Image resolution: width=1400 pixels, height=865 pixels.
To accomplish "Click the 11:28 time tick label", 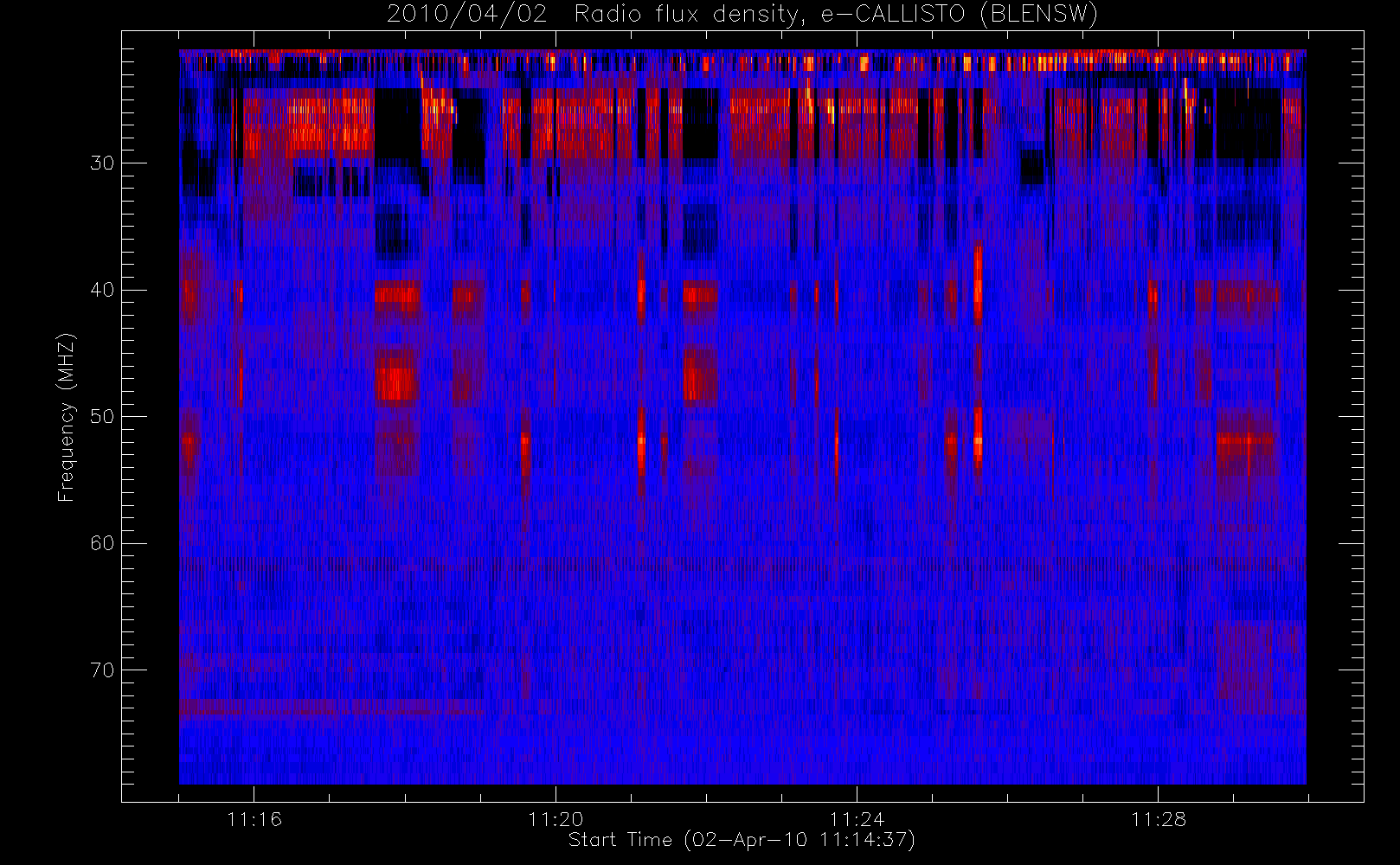I will pyautogui.click(x=1158, y=819).
